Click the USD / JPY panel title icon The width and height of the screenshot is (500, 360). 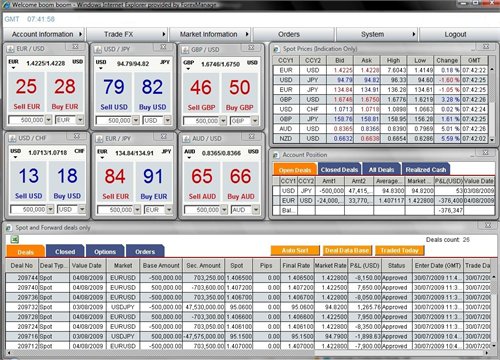pos(98,50)
